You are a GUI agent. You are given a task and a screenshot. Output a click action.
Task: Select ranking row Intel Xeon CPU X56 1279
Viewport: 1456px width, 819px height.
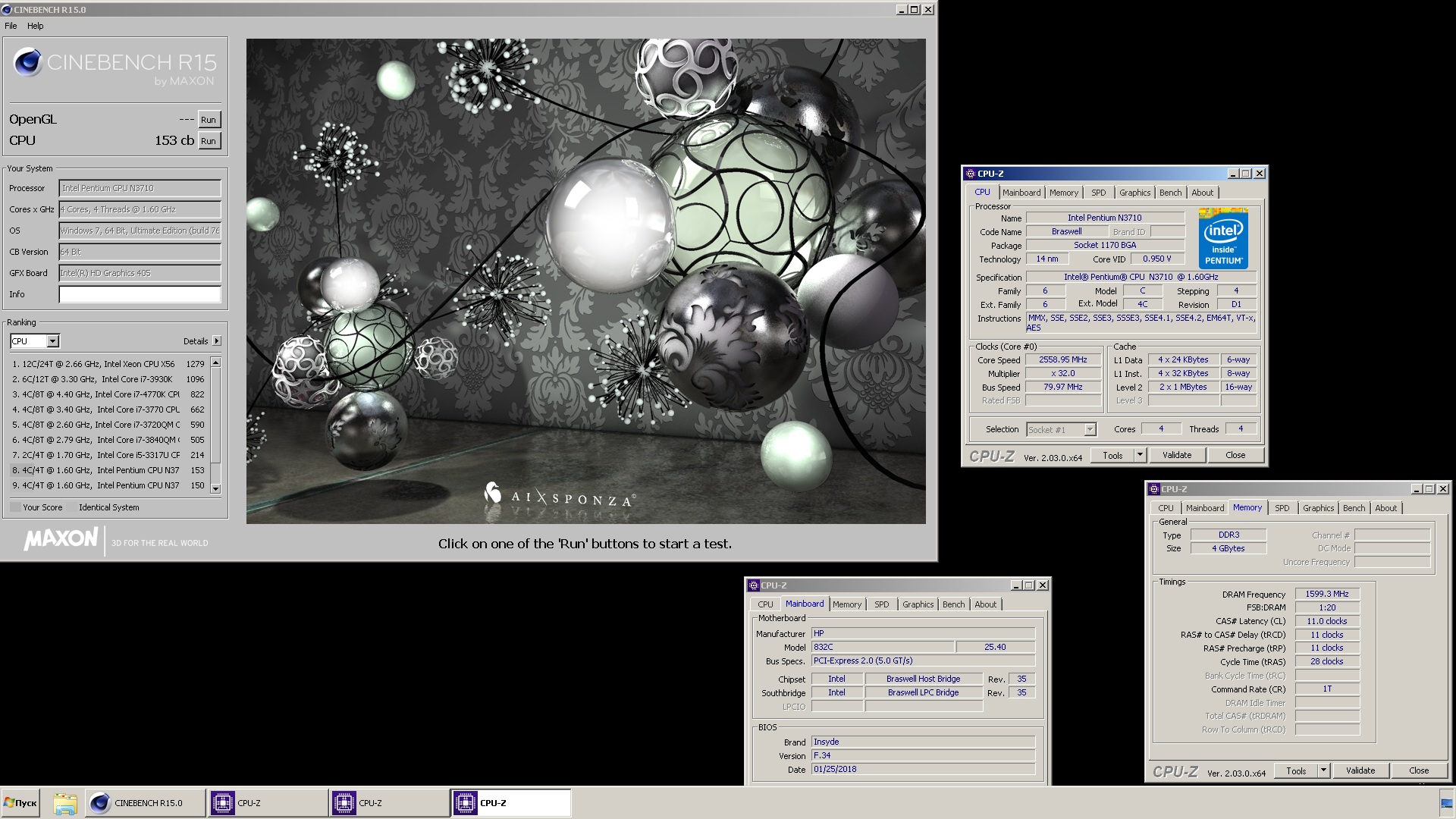pos(108,364)
